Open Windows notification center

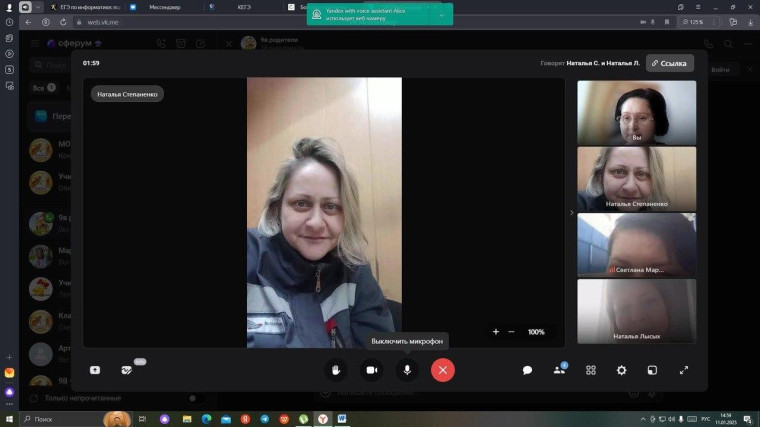[749, 419]
